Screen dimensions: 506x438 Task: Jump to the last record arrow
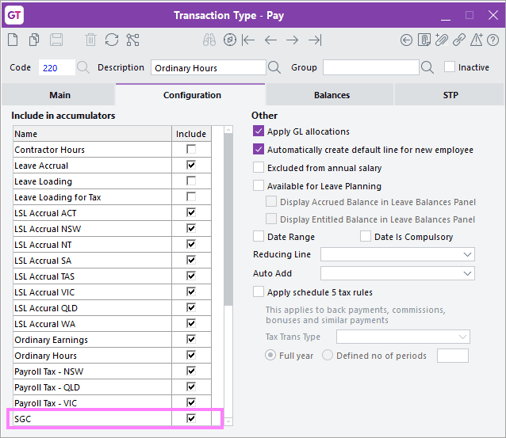[315, 40]
